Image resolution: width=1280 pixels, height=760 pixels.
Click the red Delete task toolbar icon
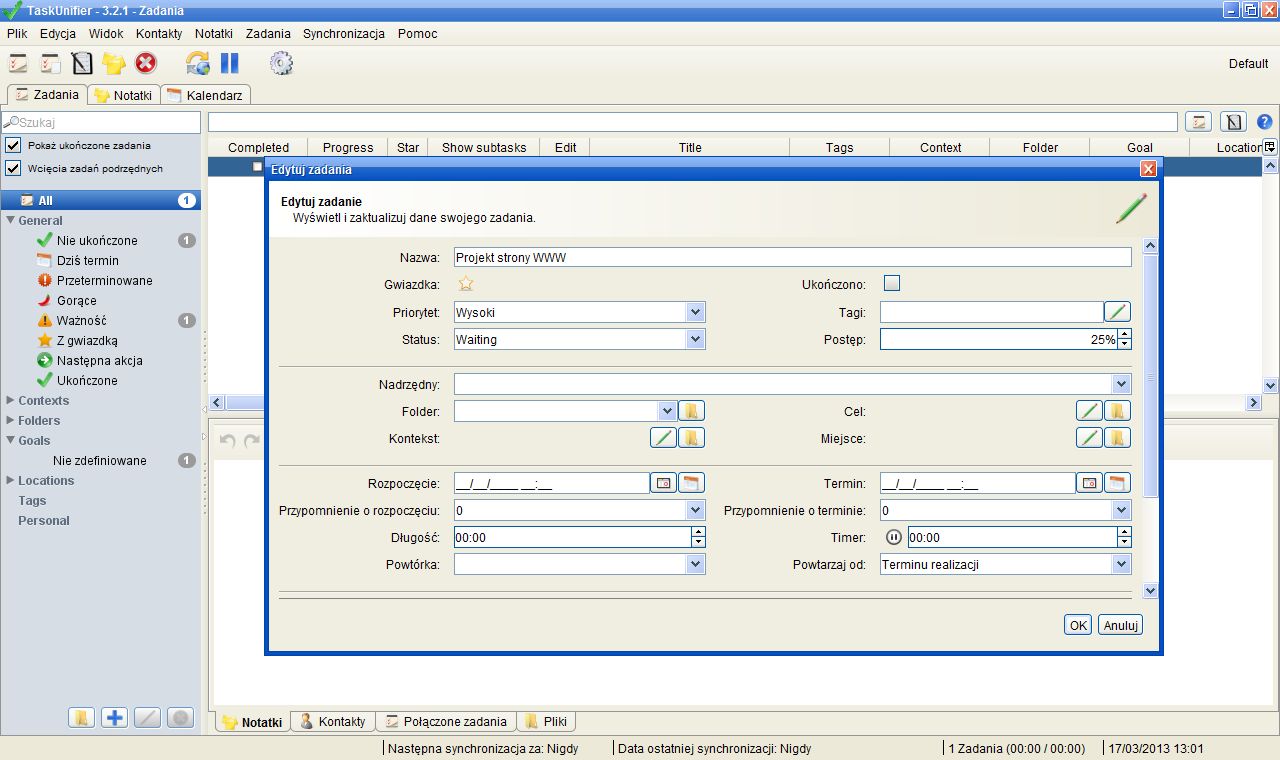click(144, 62)
